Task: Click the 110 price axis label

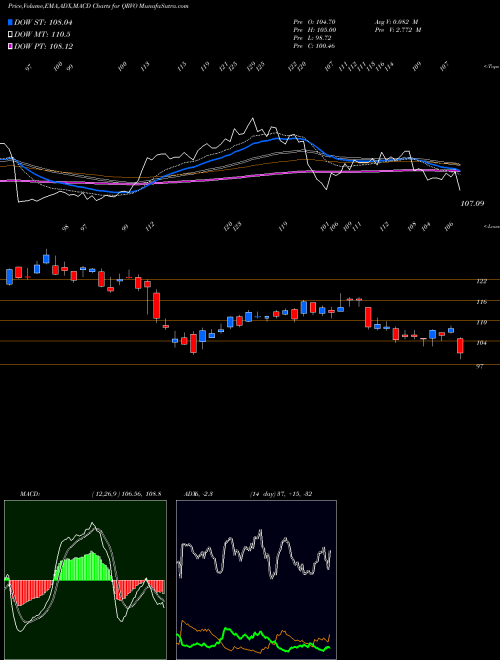Action: pos(481,322)
